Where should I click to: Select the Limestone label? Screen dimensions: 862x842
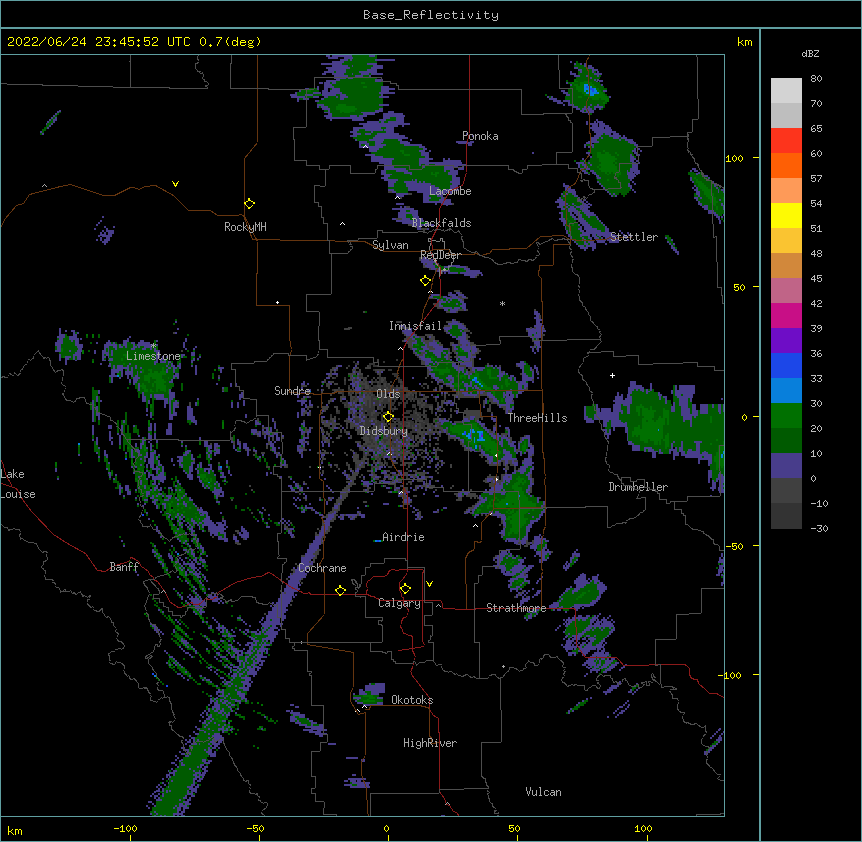click(153, 356)
